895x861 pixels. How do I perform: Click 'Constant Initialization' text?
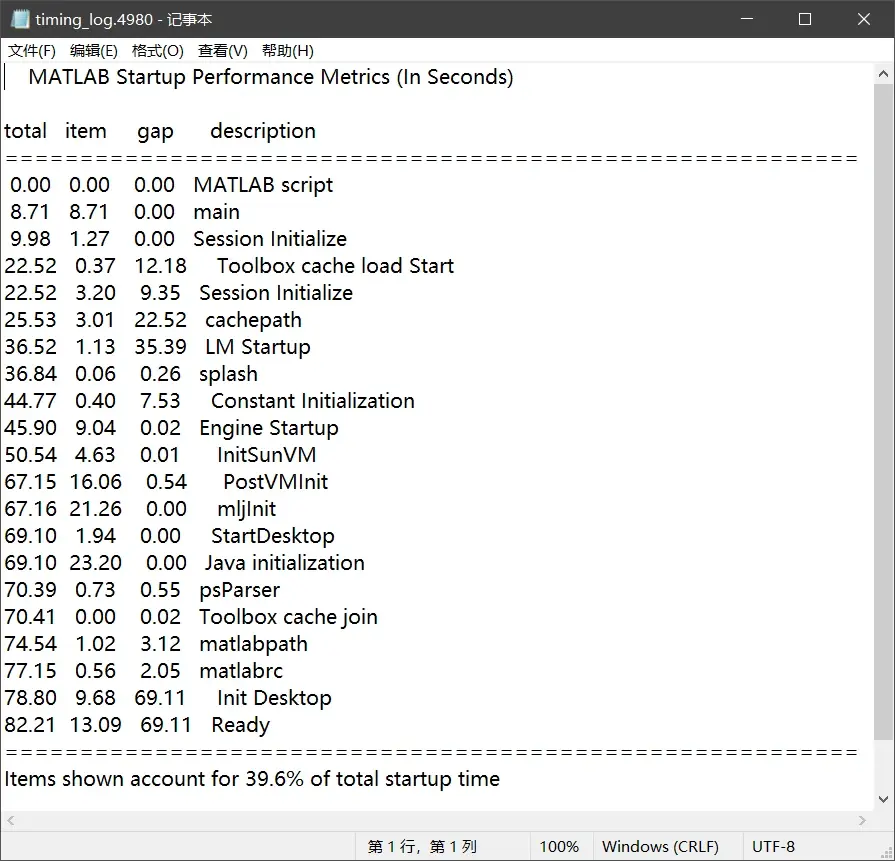tap(313, 401)
